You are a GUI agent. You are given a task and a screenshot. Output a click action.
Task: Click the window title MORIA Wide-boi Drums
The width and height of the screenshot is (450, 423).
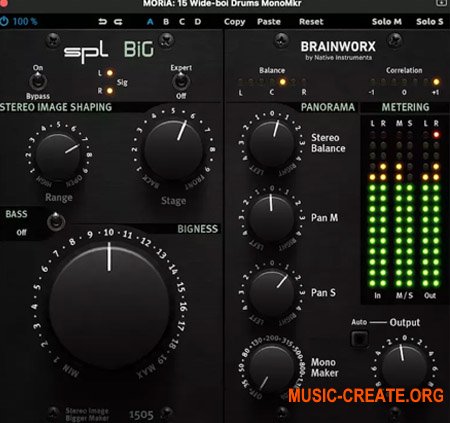coord(222,4)
